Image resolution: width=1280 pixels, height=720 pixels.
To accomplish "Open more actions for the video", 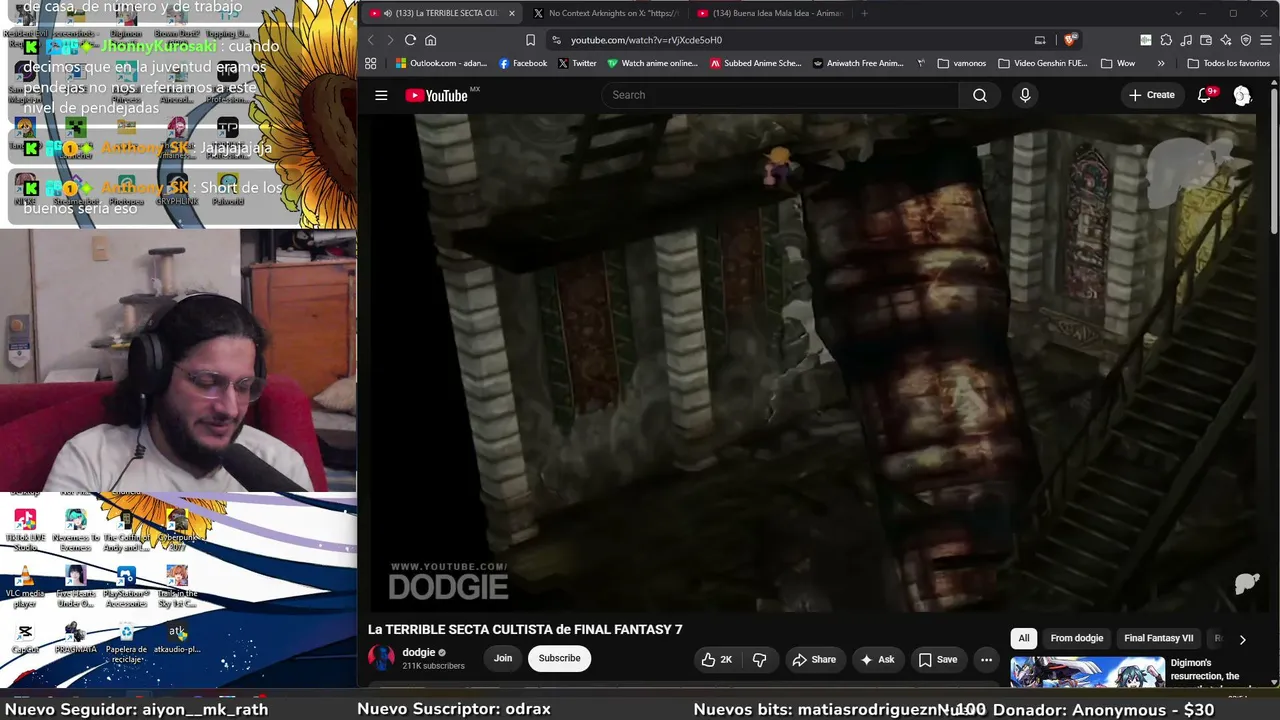I will (x=986, y=659).
